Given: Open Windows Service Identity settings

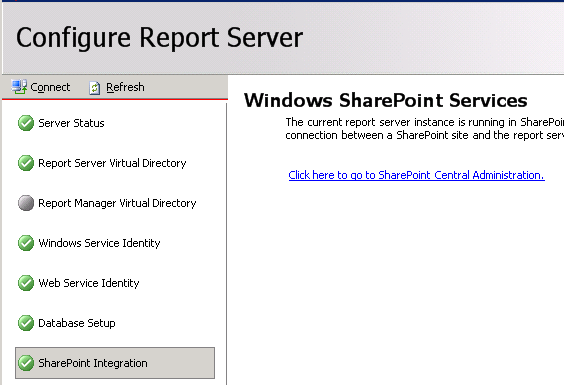Looking at the screenshot, I should [x=99, y=243].
